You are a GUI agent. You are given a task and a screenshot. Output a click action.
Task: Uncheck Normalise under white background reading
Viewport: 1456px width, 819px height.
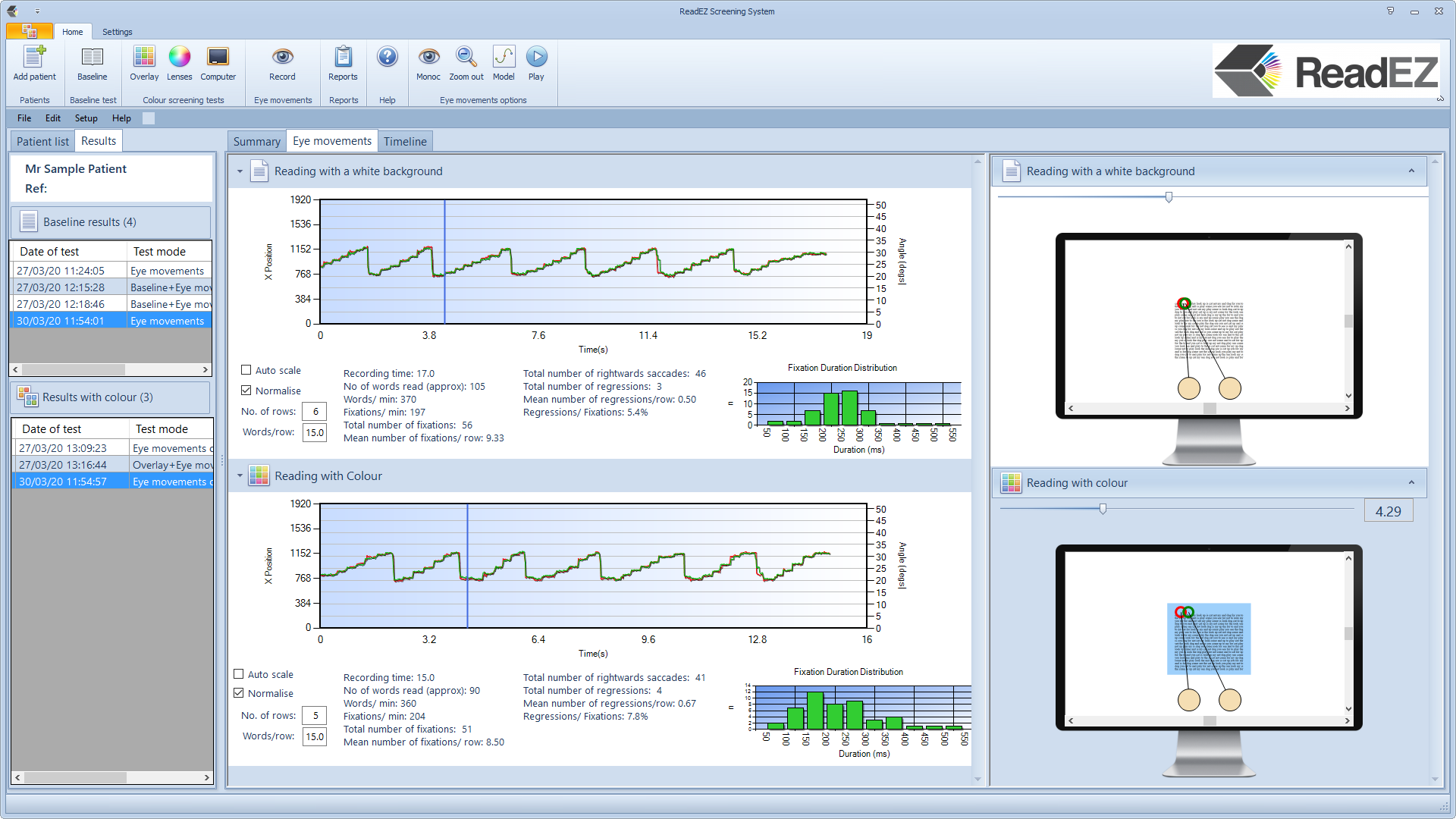coord(246,391)
